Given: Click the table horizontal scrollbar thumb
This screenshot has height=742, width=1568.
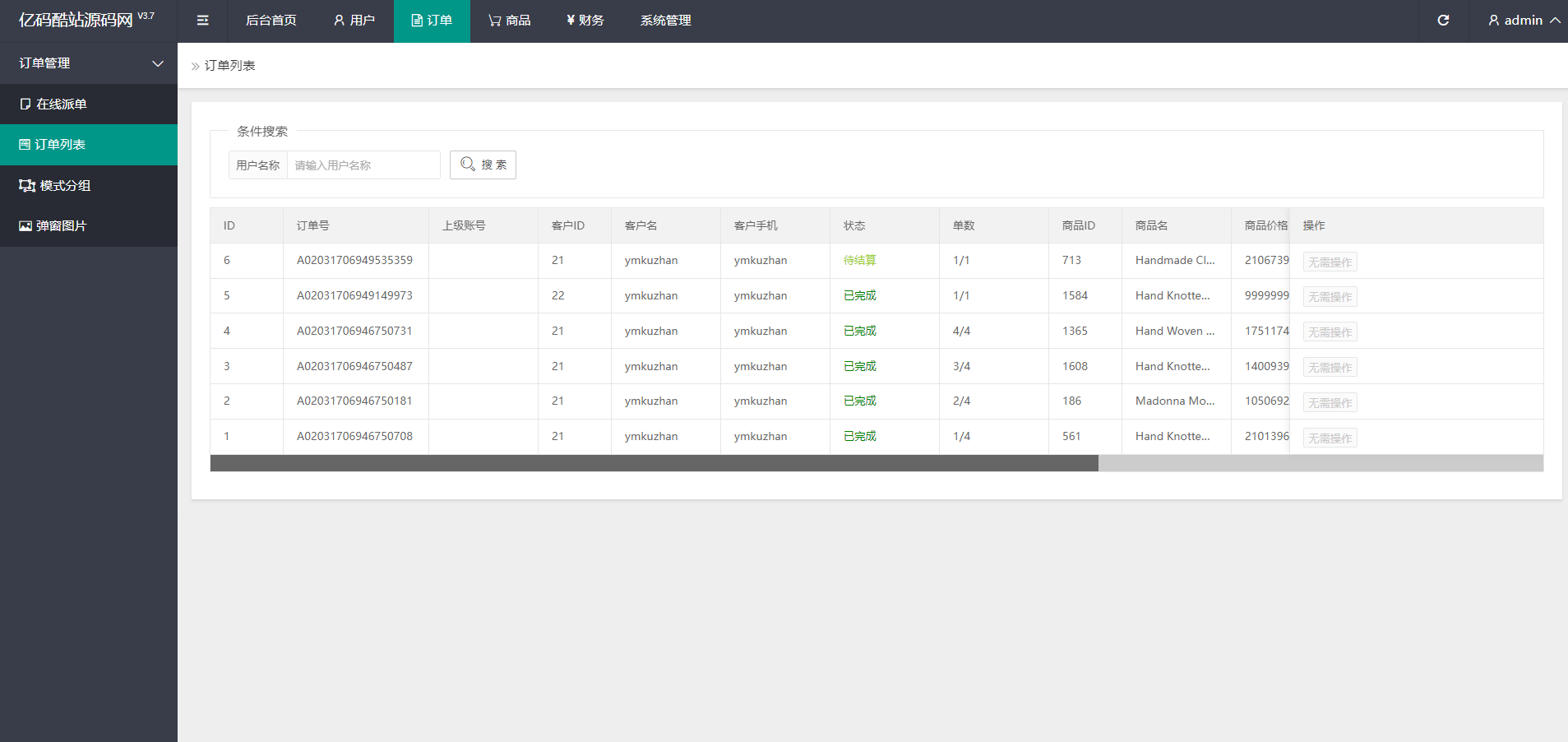Looking at the screenshot, I should tap(654, 463).
